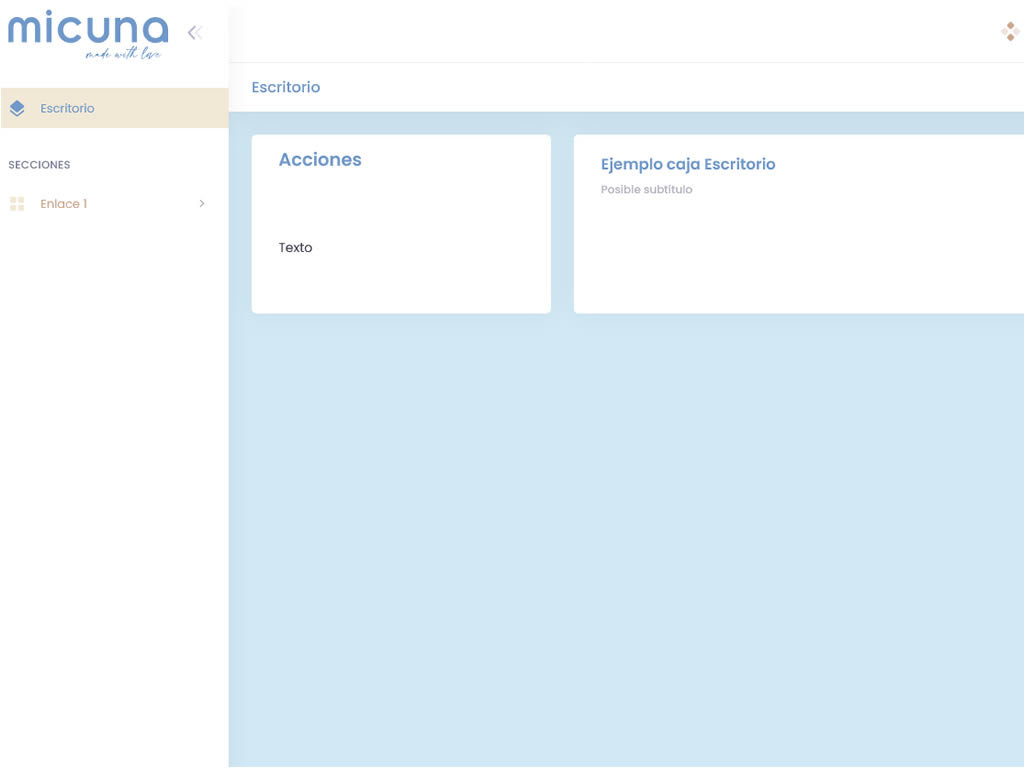The image size is (1024, 768).
Task: Click the "made with love" tagline under the logo
Action: [123, 54]
